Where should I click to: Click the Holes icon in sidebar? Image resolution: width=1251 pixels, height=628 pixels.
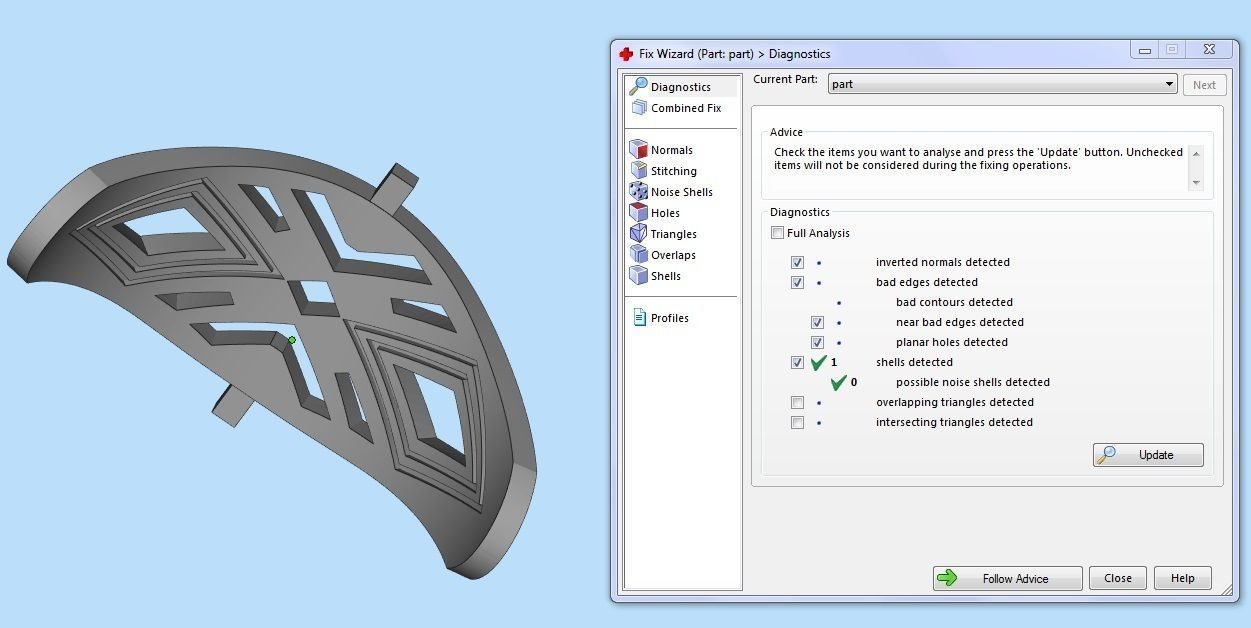[x=638, y=213]
